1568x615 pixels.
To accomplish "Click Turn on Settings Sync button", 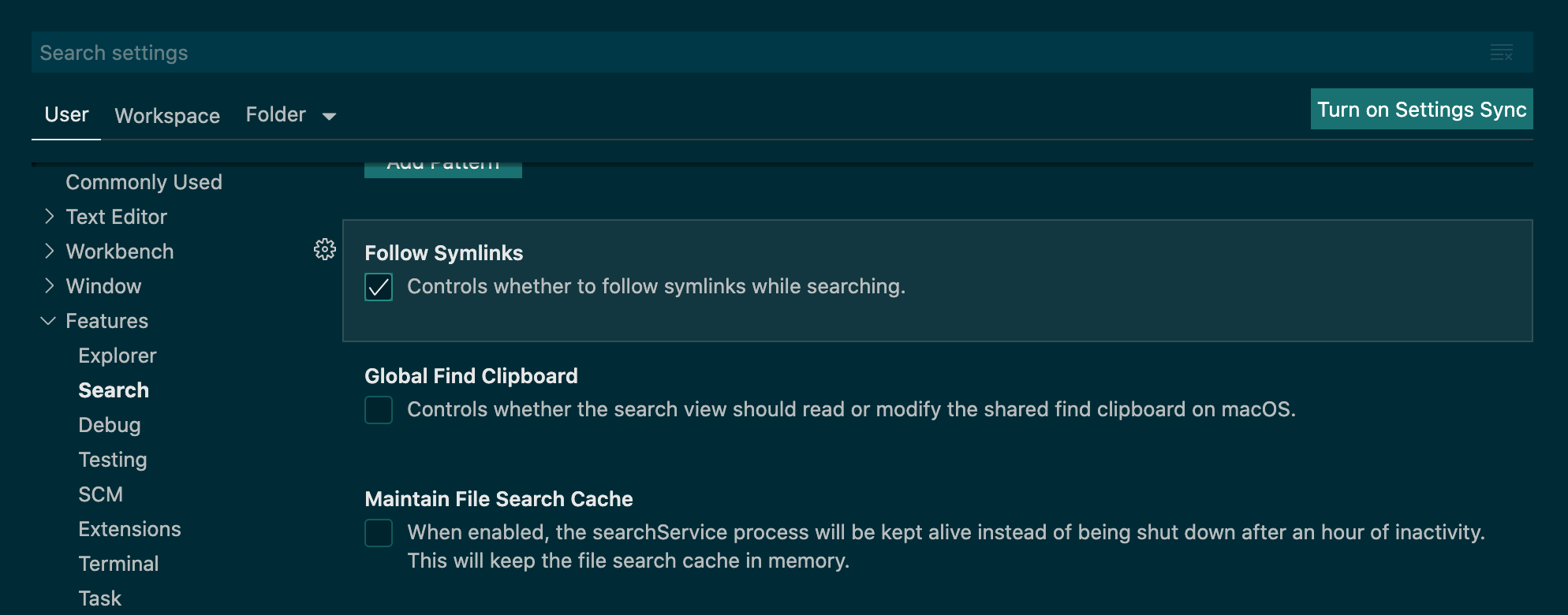I will (1421, 110).
